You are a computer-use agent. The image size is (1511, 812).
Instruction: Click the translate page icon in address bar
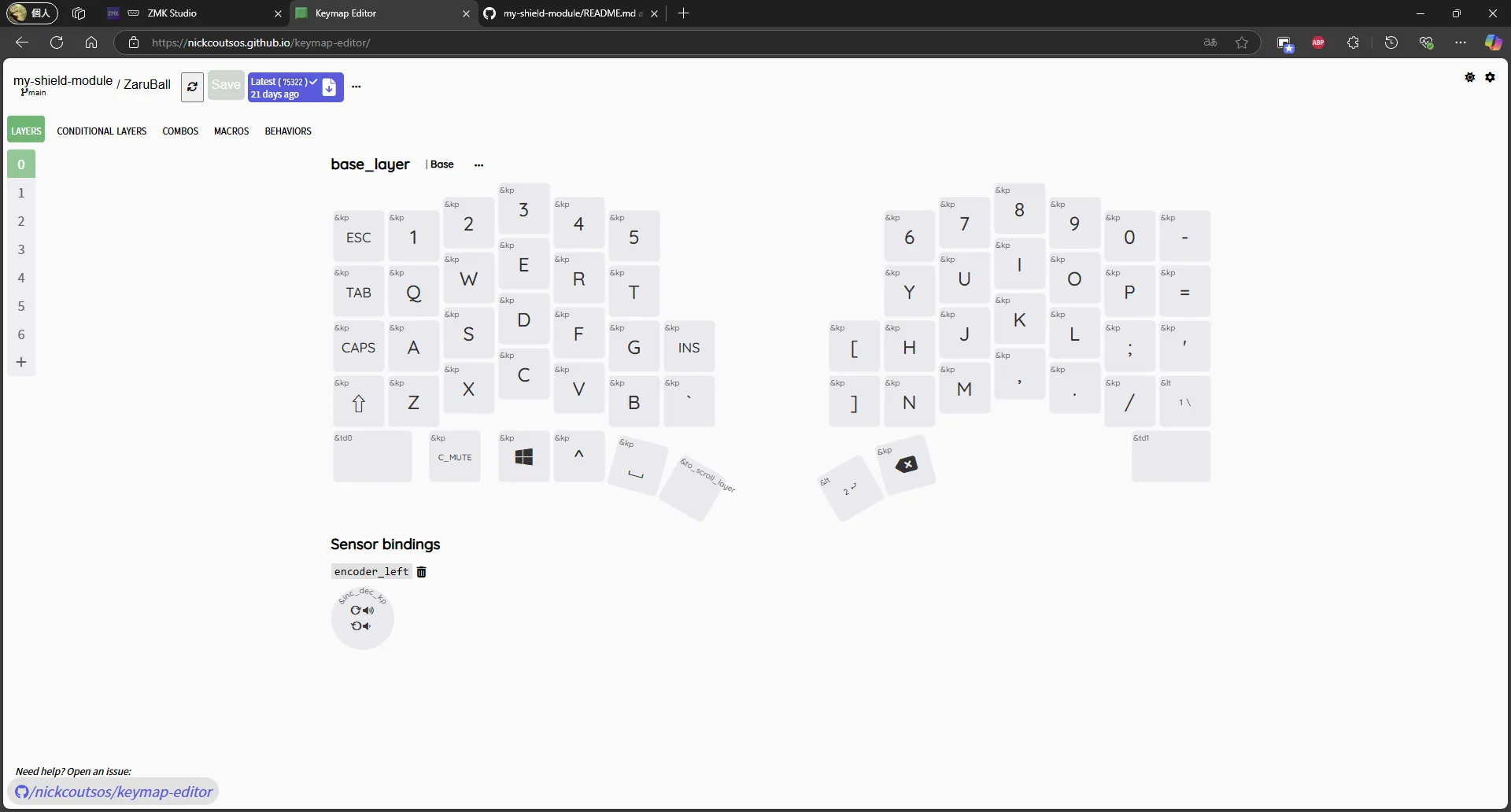[x=1211, y=42]
